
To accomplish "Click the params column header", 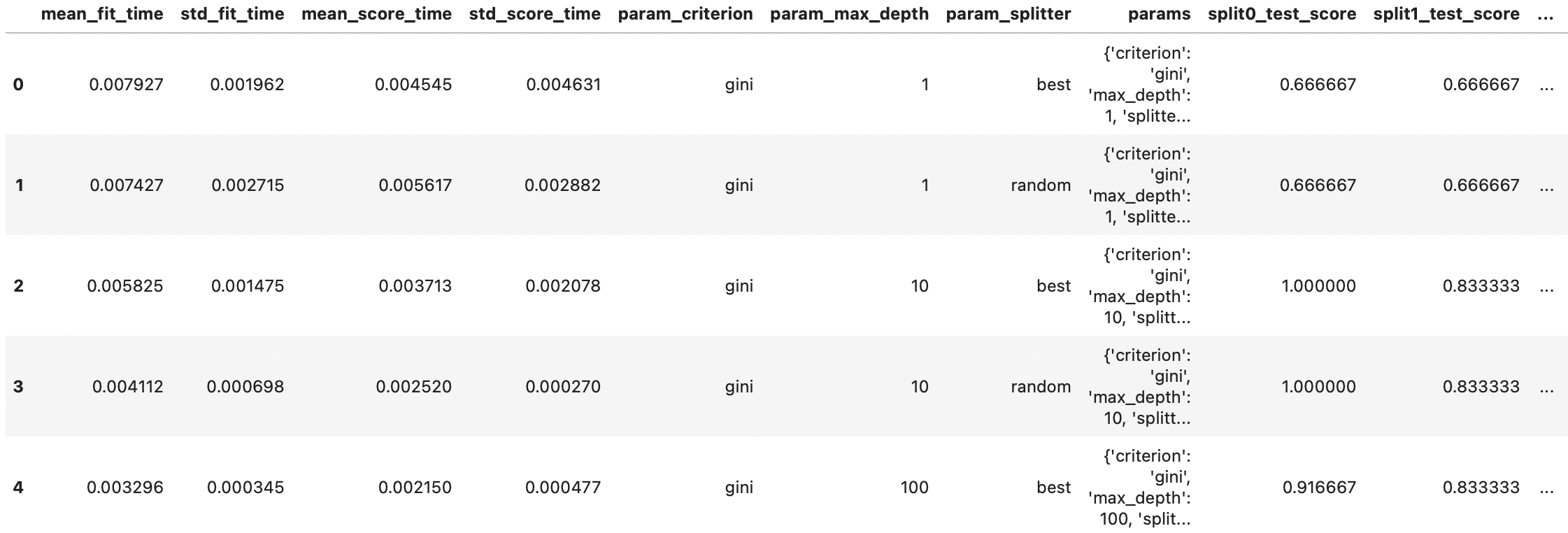I will 1159,14.
